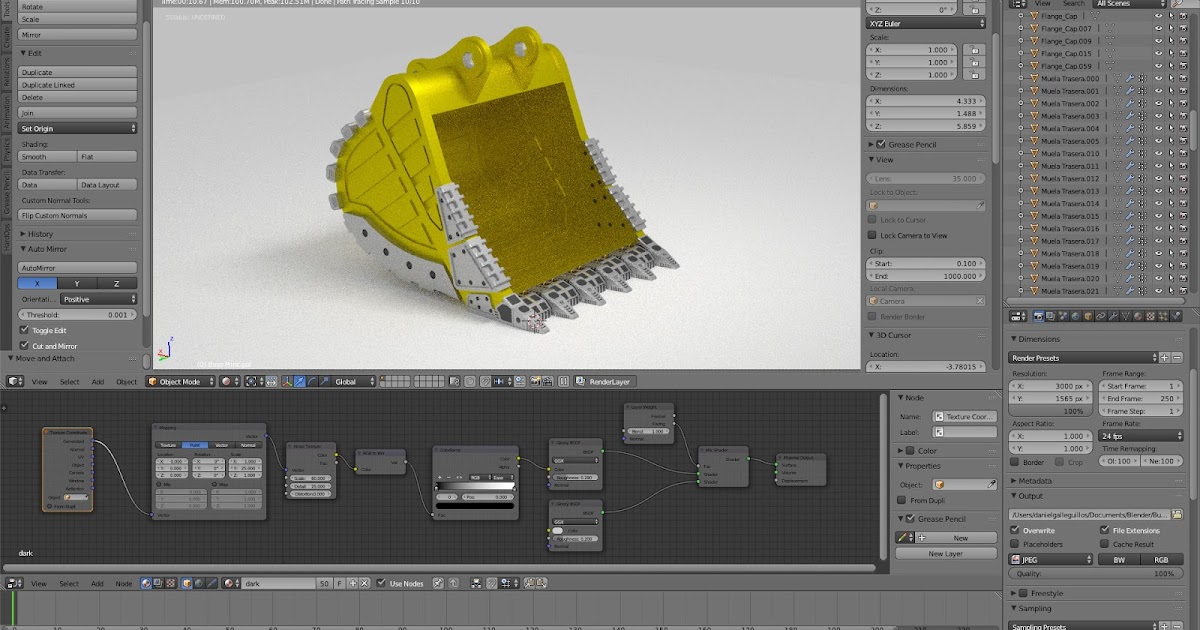Switch node tree to texture nodes icon

pos(171,583)
